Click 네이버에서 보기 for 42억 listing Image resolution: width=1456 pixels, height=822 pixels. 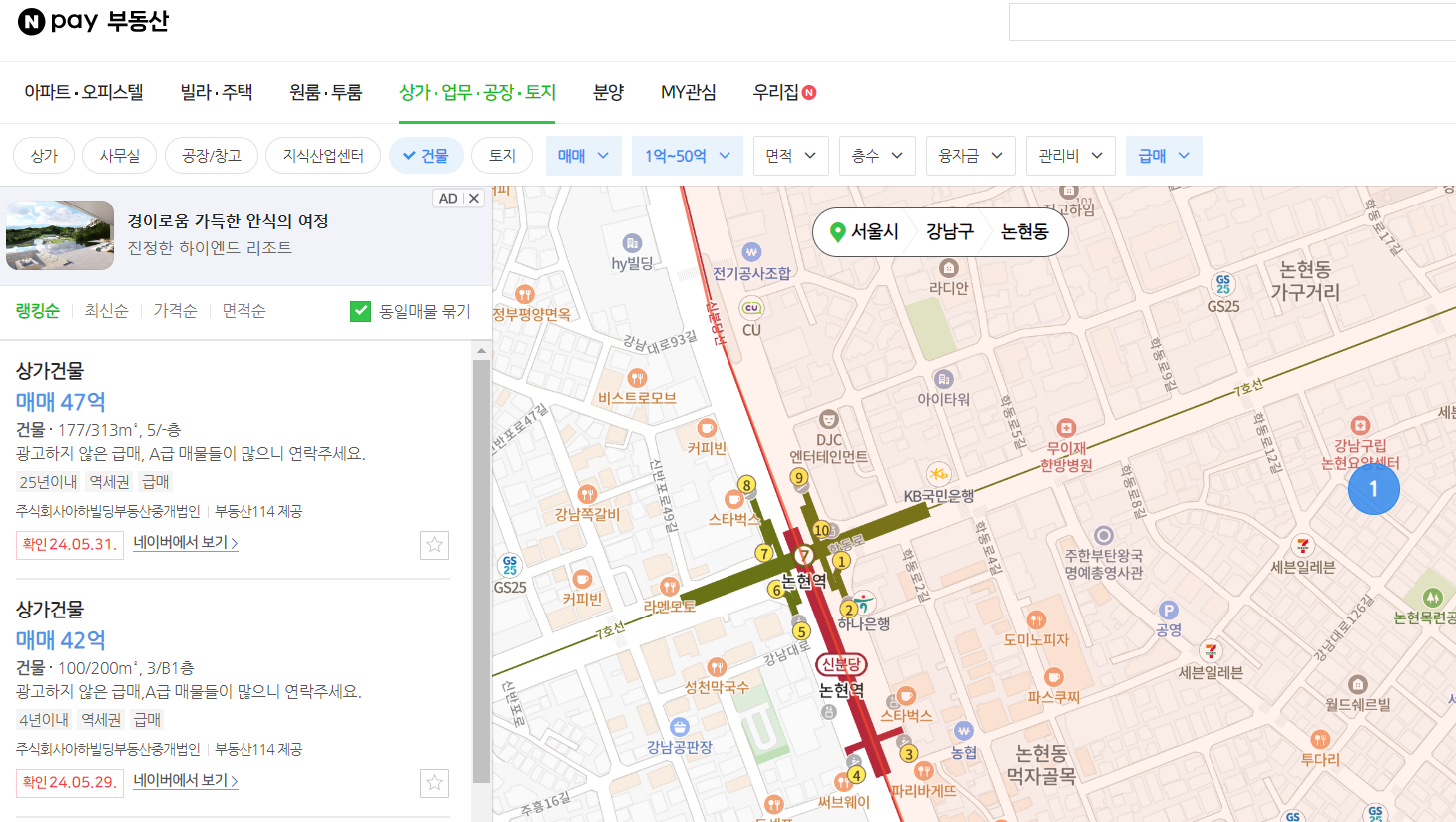point(185,781)
